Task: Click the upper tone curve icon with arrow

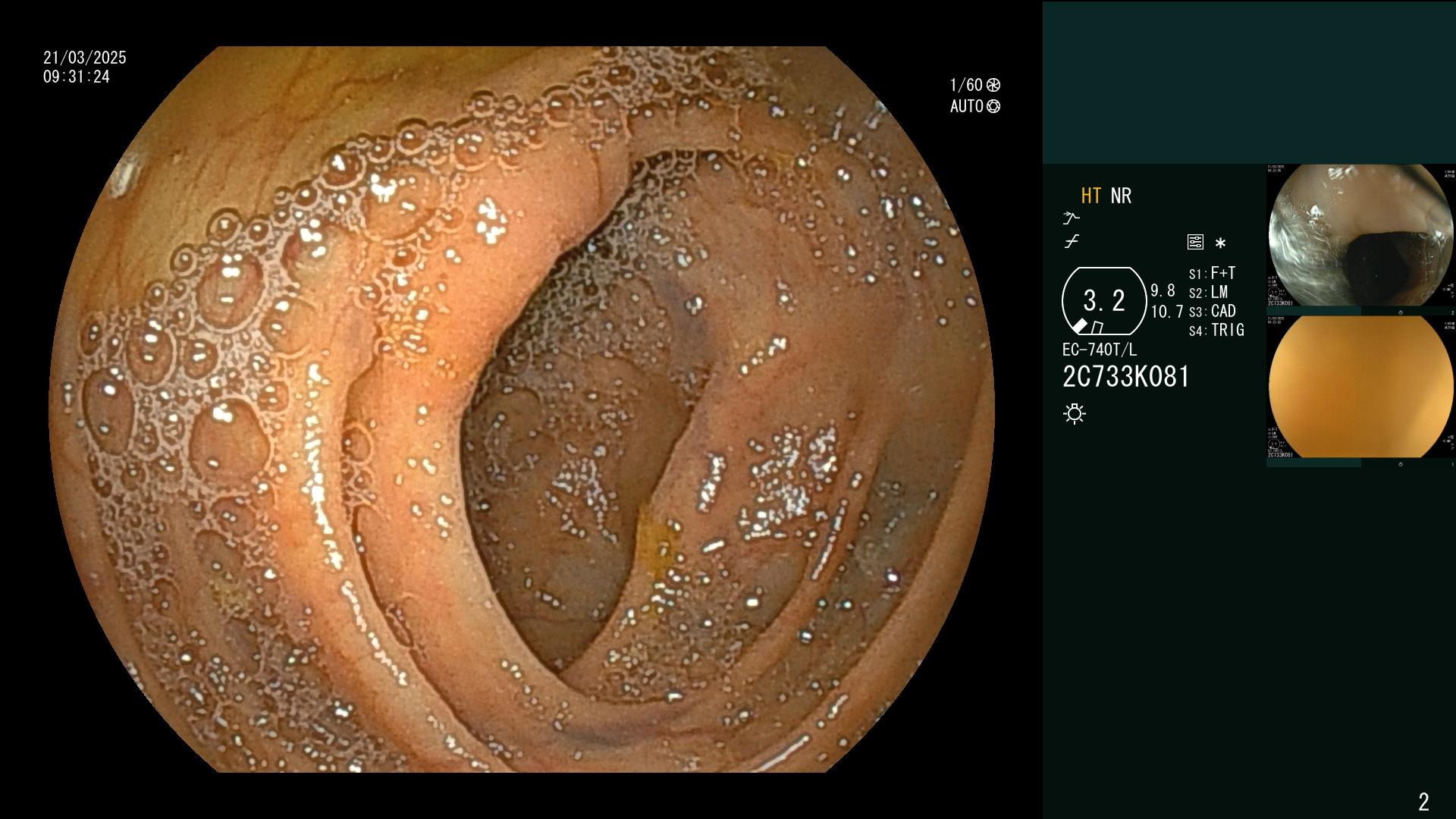Action: (x=1072, y=218)
